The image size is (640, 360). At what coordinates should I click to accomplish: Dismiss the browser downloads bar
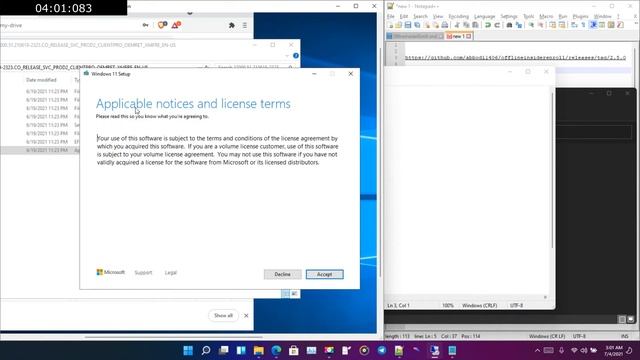pyautogui.click(x=246, y=316)
